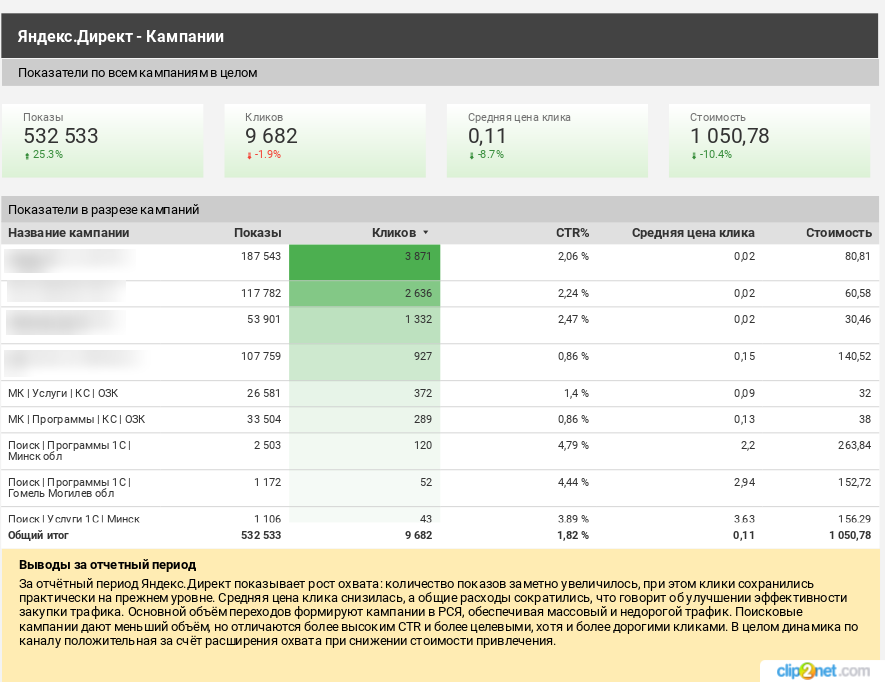Sort table by Показы column header
The image size is (885, 682).
pos(257,233)
